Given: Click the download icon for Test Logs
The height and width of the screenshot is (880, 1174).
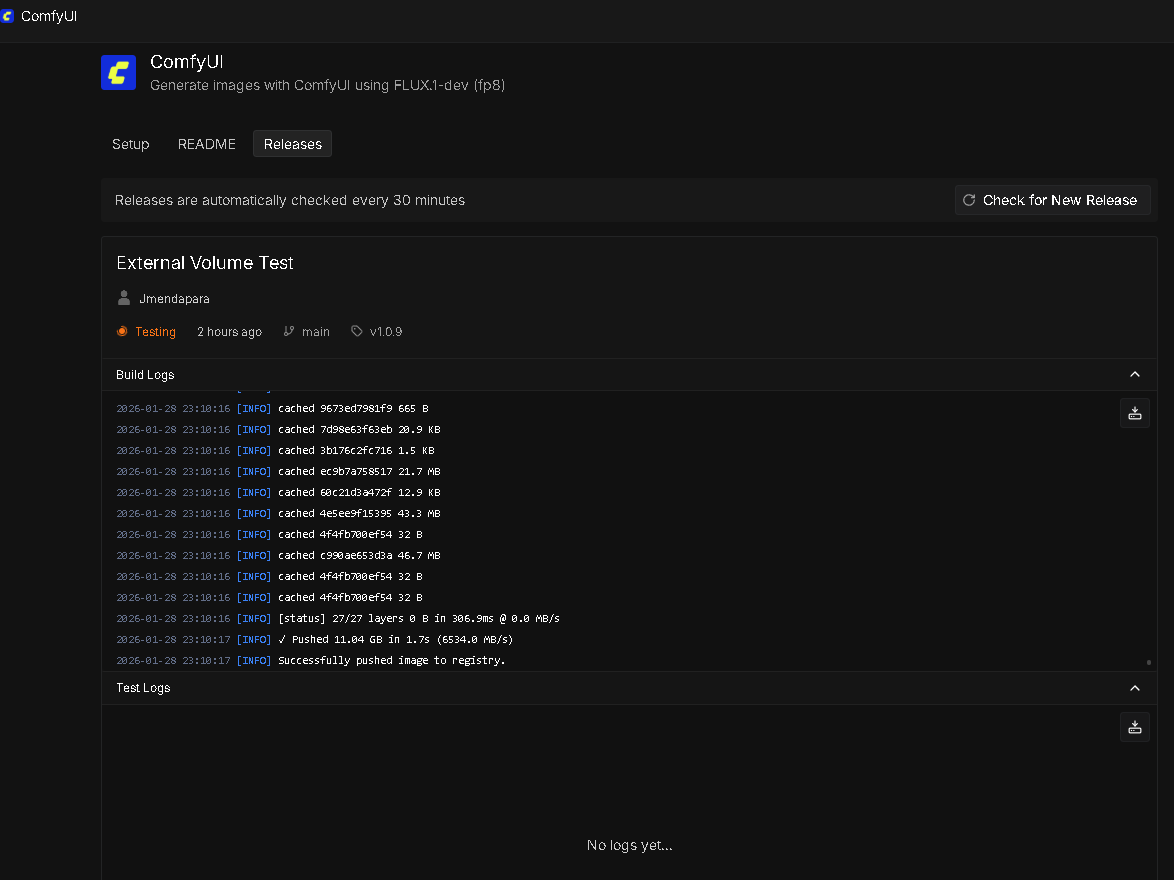Looking at the screenshot, I should coord(1135,727).
